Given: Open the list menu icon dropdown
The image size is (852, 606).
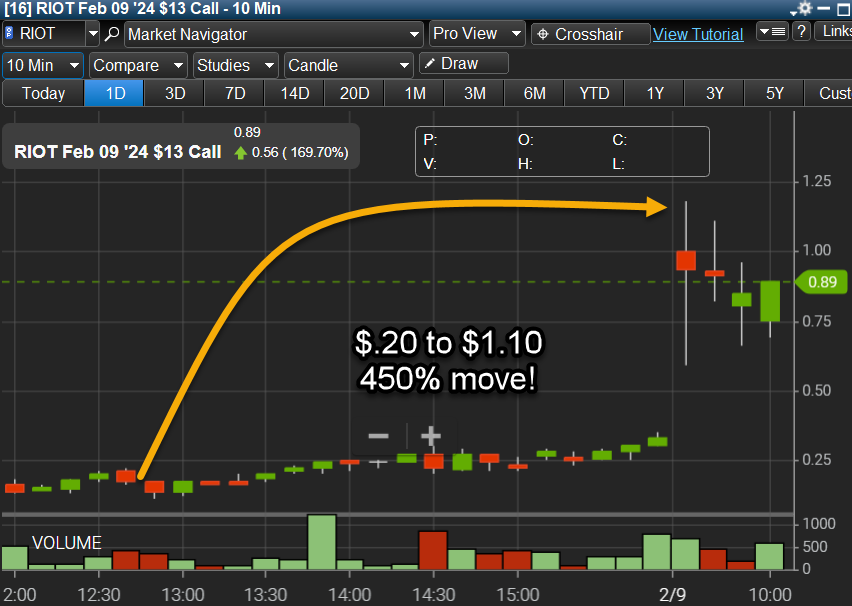Looking at the screenshot, I should coord(772,32).
